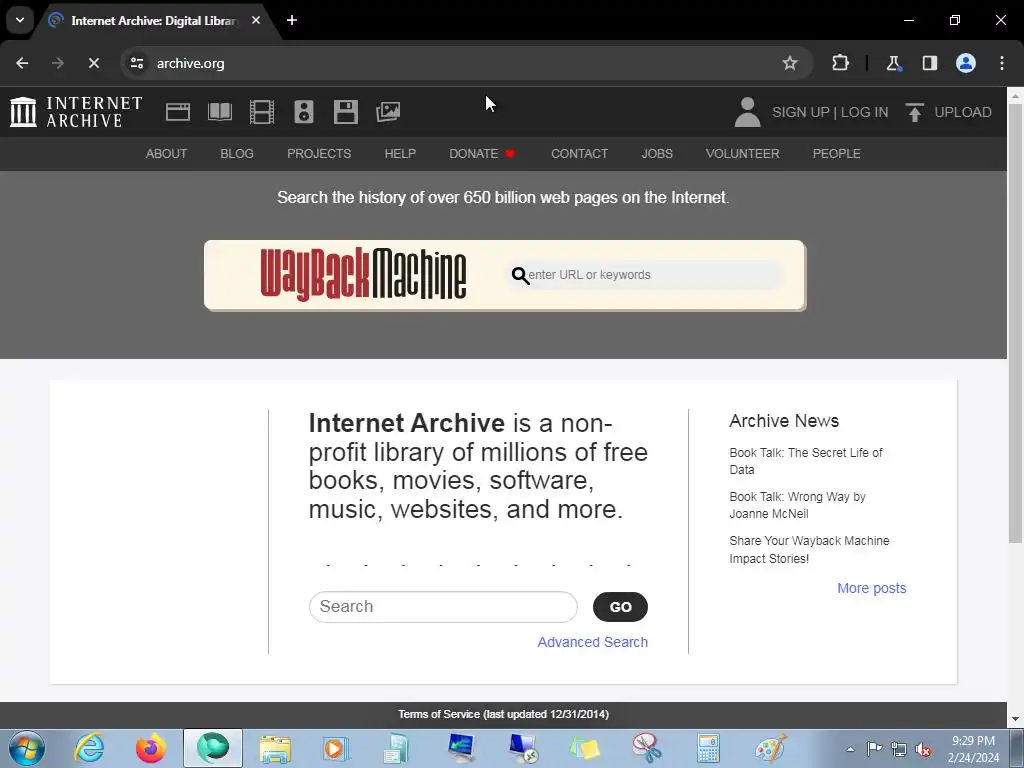The height and width of the screenshot is (768, 1024).
Task: Open the Images icon in header
Action: [388, 112]
